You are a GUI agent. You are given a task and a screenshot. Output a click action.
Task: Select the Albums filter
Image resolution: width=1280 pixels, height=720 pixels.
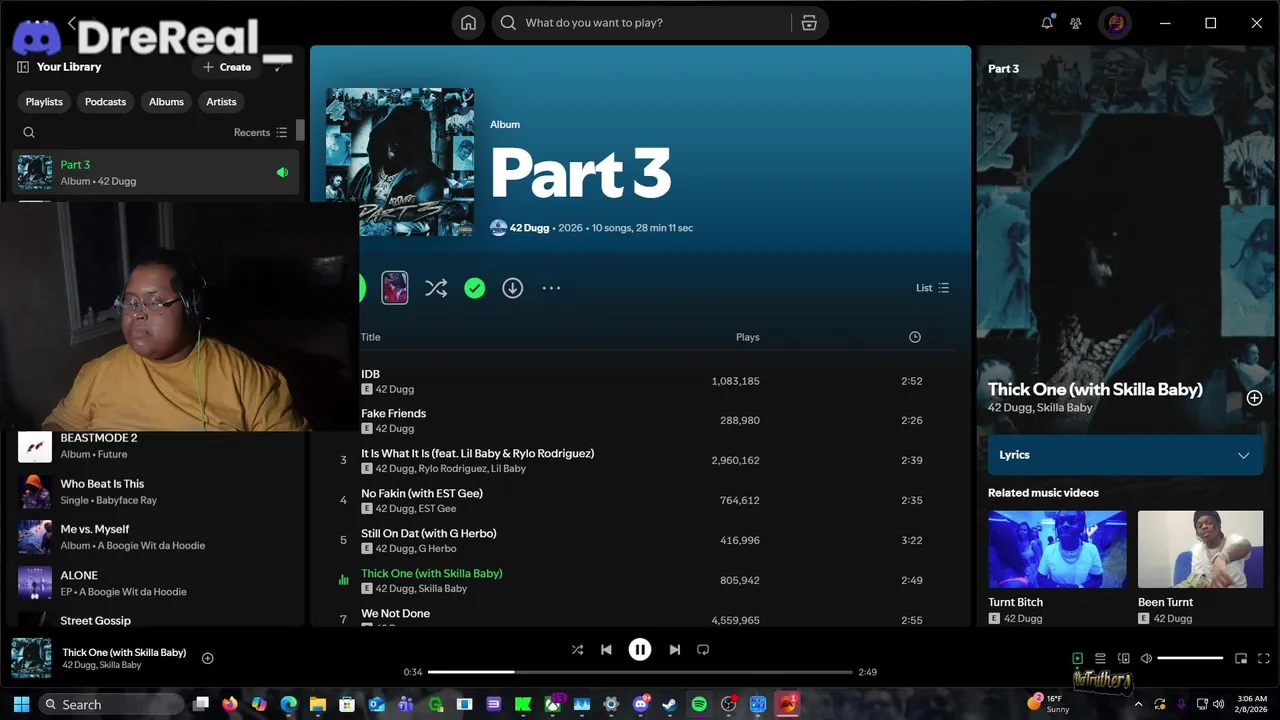(166, 102)
